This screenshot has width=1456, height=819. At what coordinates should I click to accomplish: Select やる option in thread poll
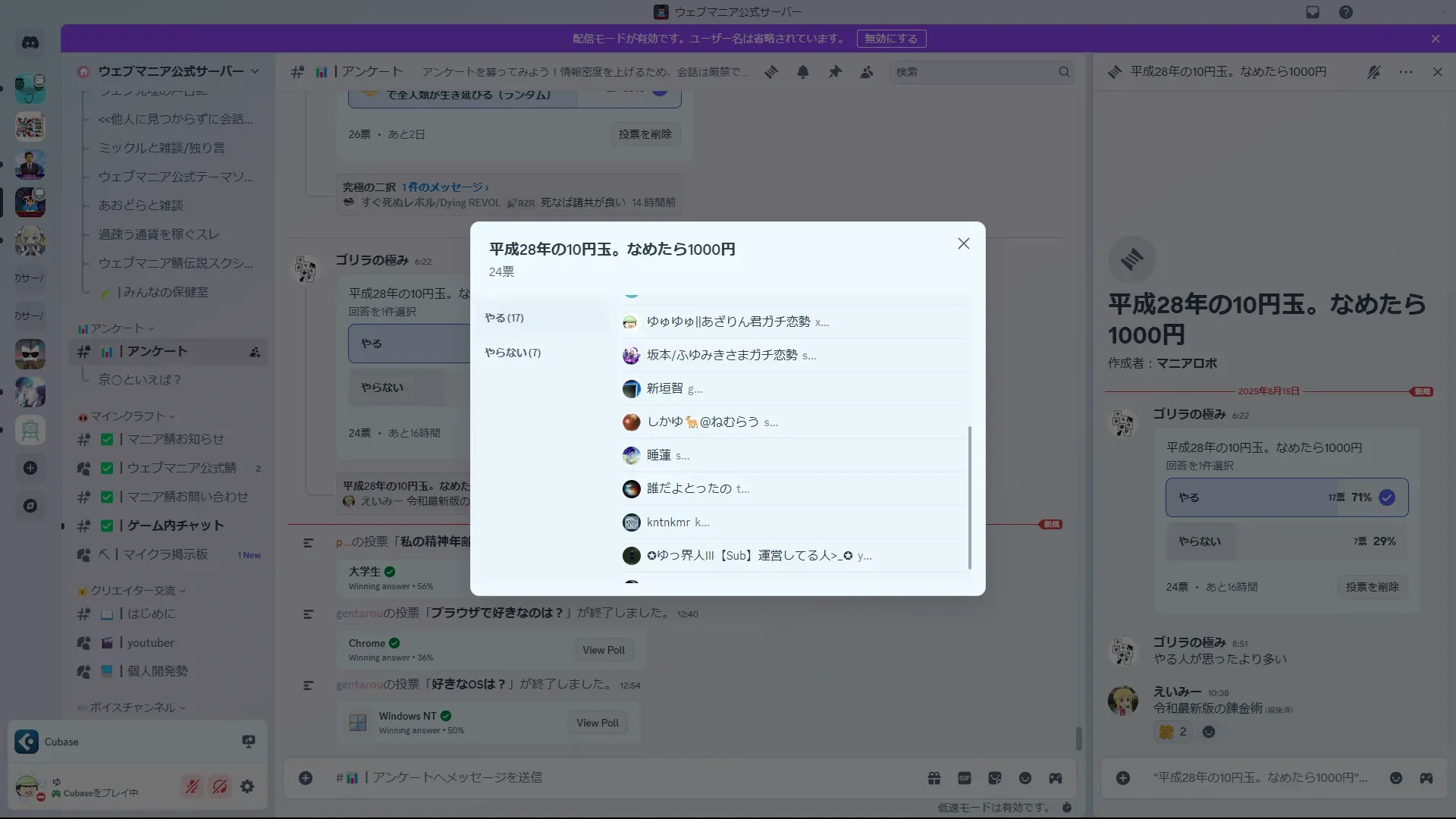1286,497
